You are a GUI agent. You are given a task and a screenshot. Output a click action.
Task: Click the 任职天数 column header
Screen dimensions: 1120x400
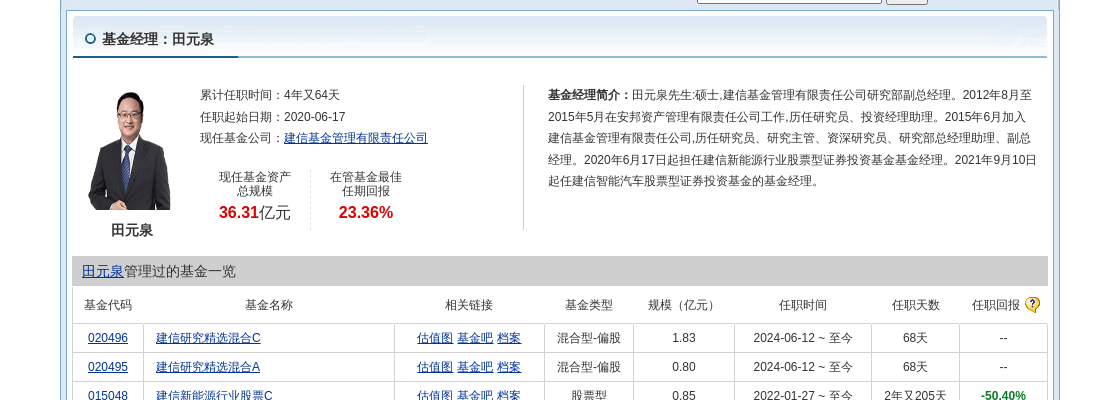pos(916,305)
